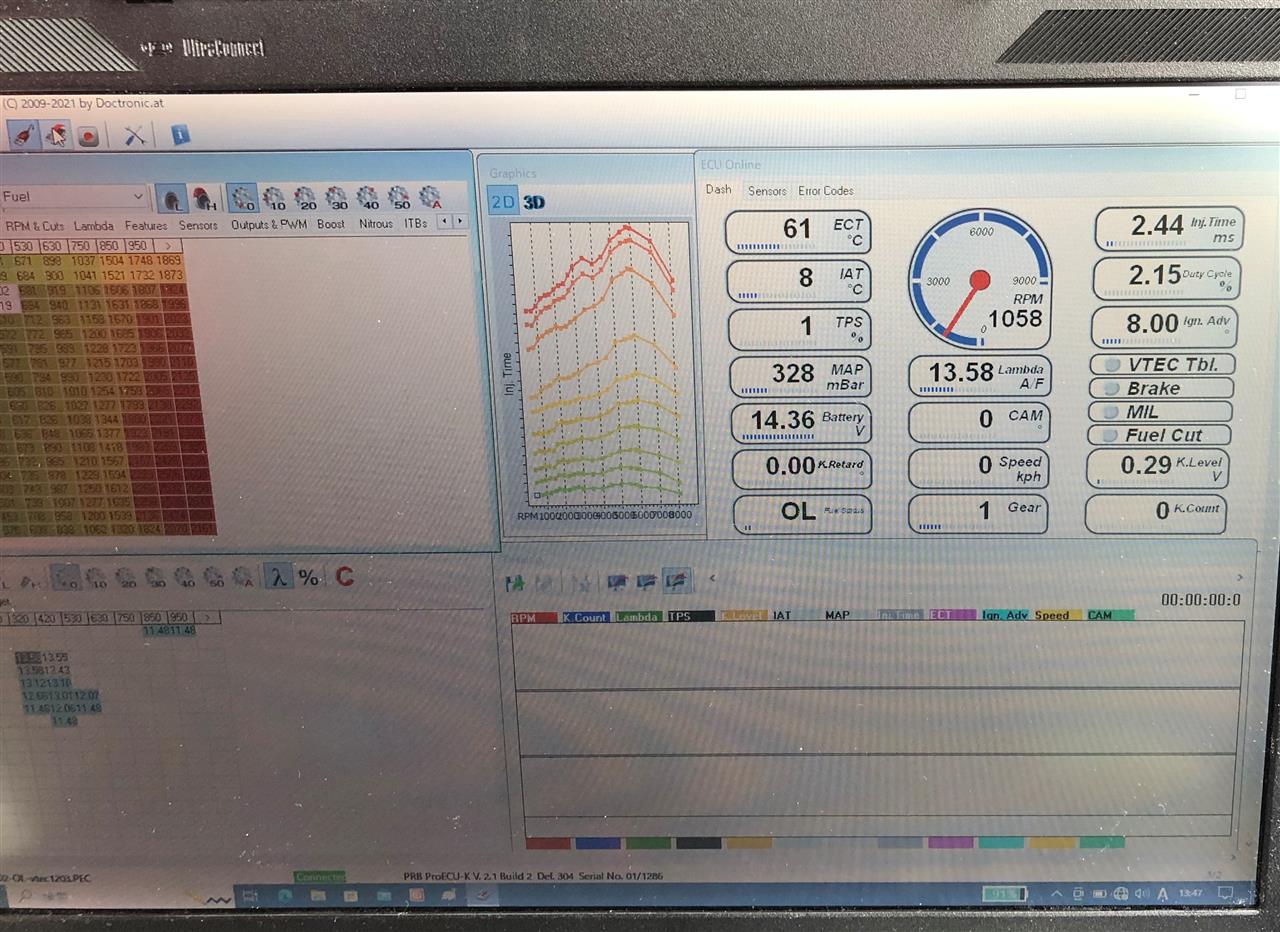This screenshot has width=1280, height=932.
Task: Click the Battery 14.36 V readout
Action: (x=801, y=423)
